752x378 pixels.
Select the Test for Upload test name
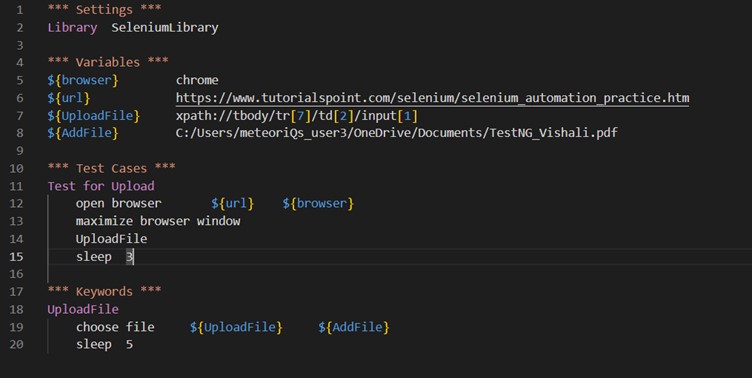pyautogui.click(x=101, y=186)
